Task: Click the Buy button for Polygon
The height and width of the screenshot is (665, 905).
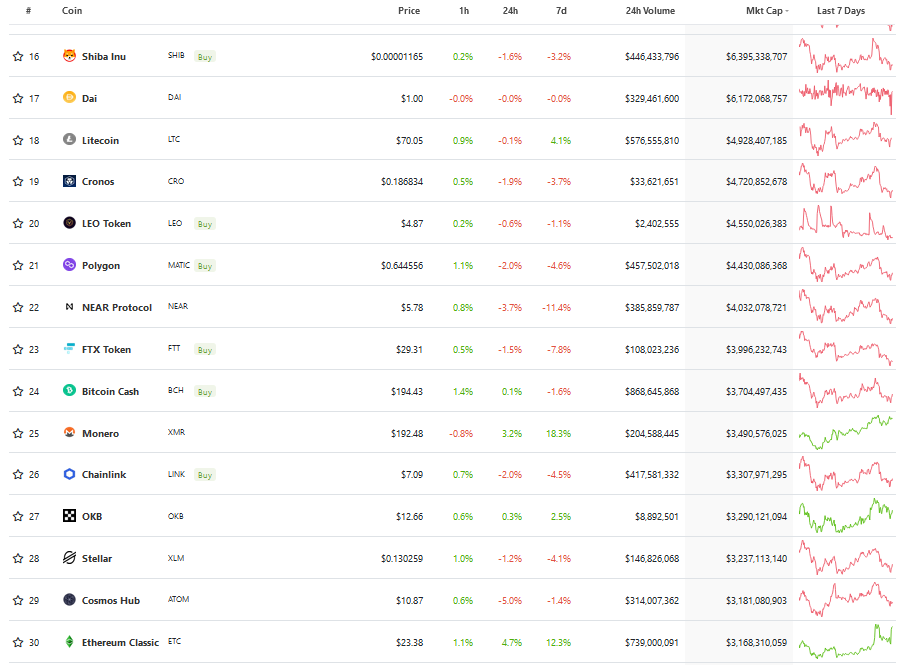Action: click(x=205, y=266)
